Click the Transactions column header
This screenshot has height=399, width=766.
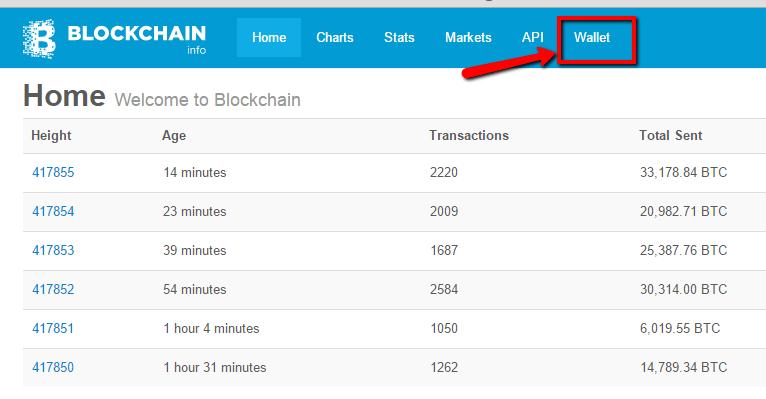[x=469, y=135]
